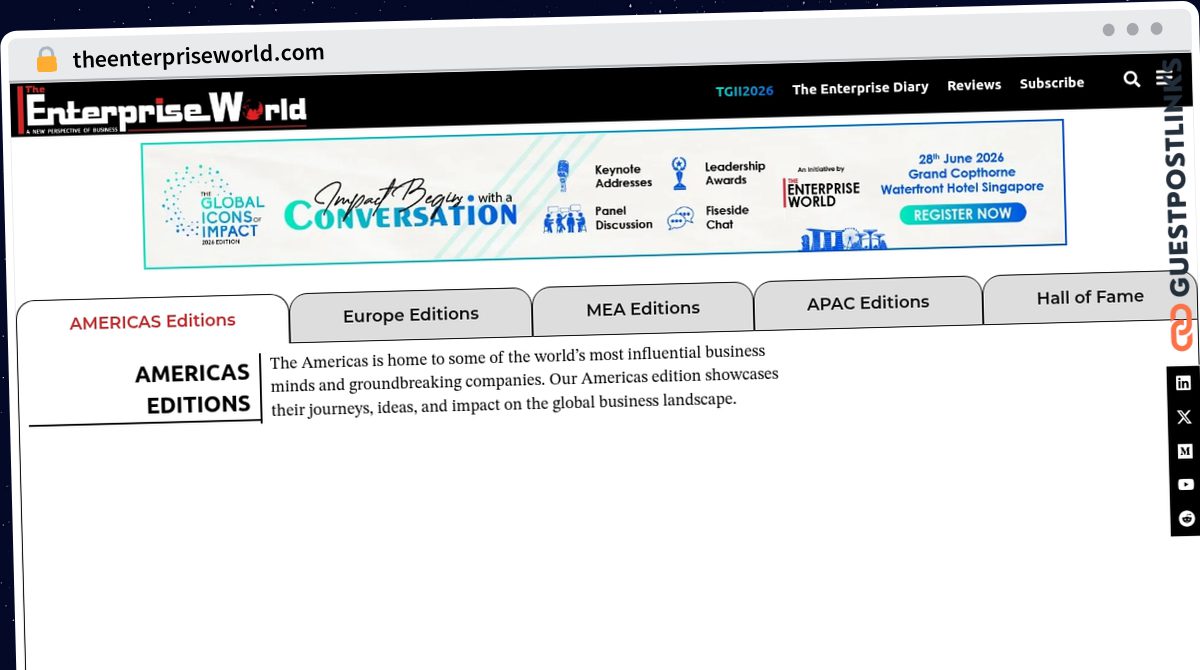This screenshot has width=1200, height=670.
Task: Click the Subscribe link
Action: coord(1052,83)
